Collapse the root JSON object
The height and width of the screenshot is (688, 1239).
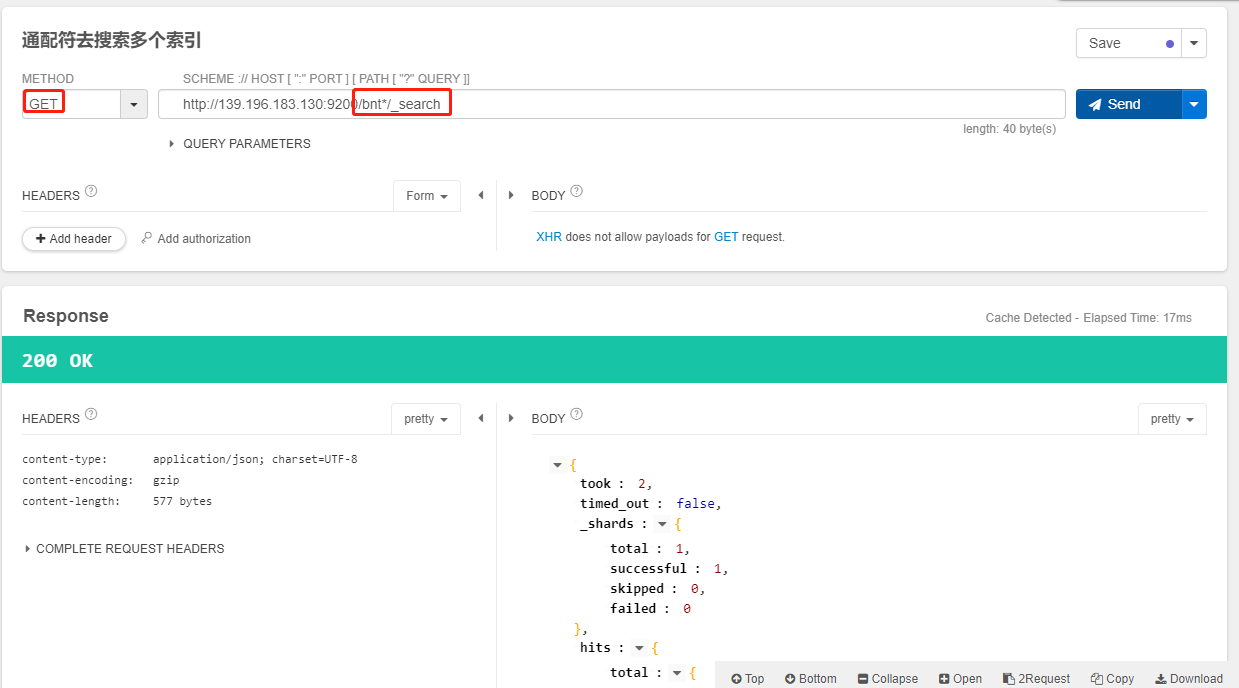pos(558,465)
